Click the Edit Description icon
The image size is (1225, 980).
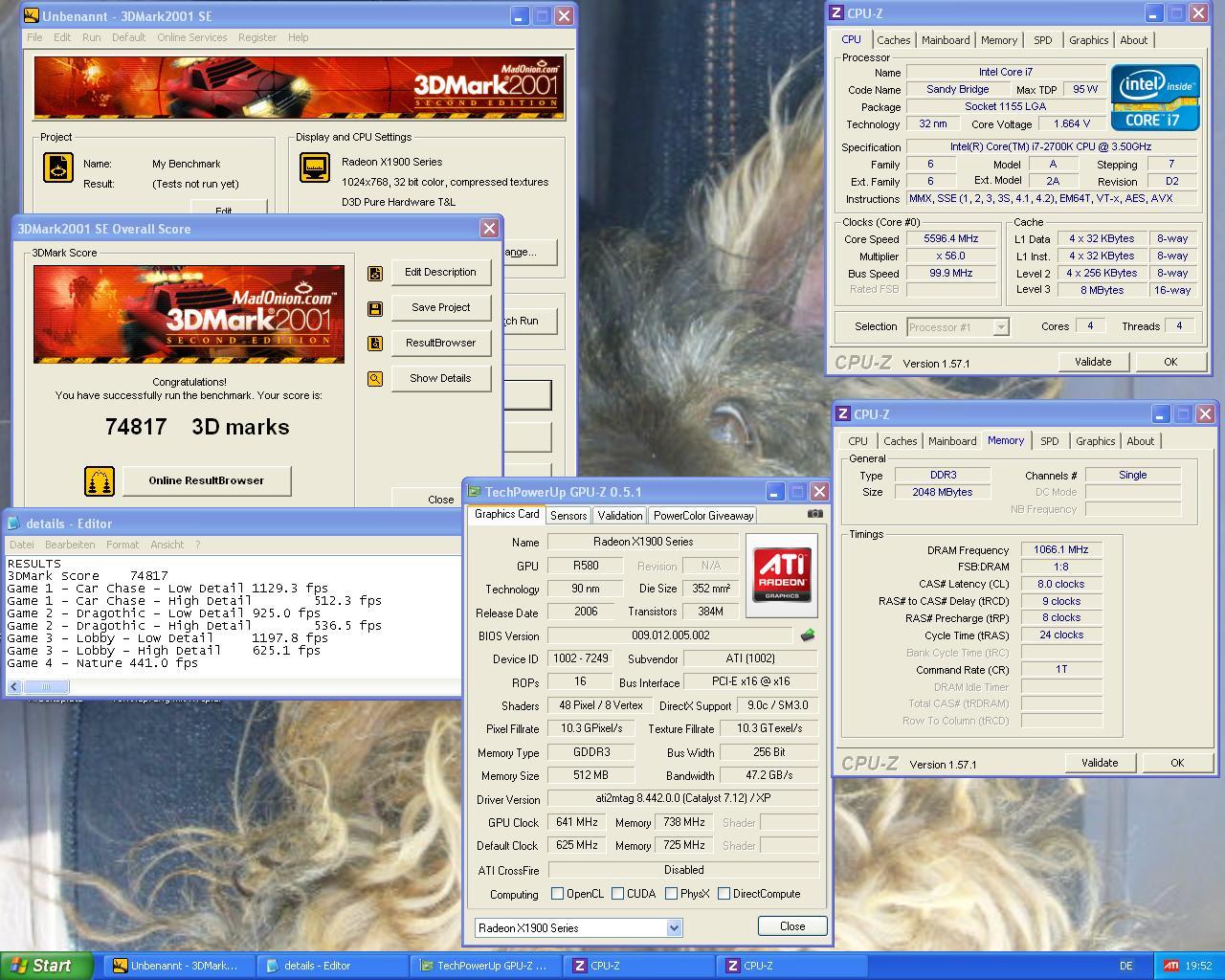coord(375,273)
